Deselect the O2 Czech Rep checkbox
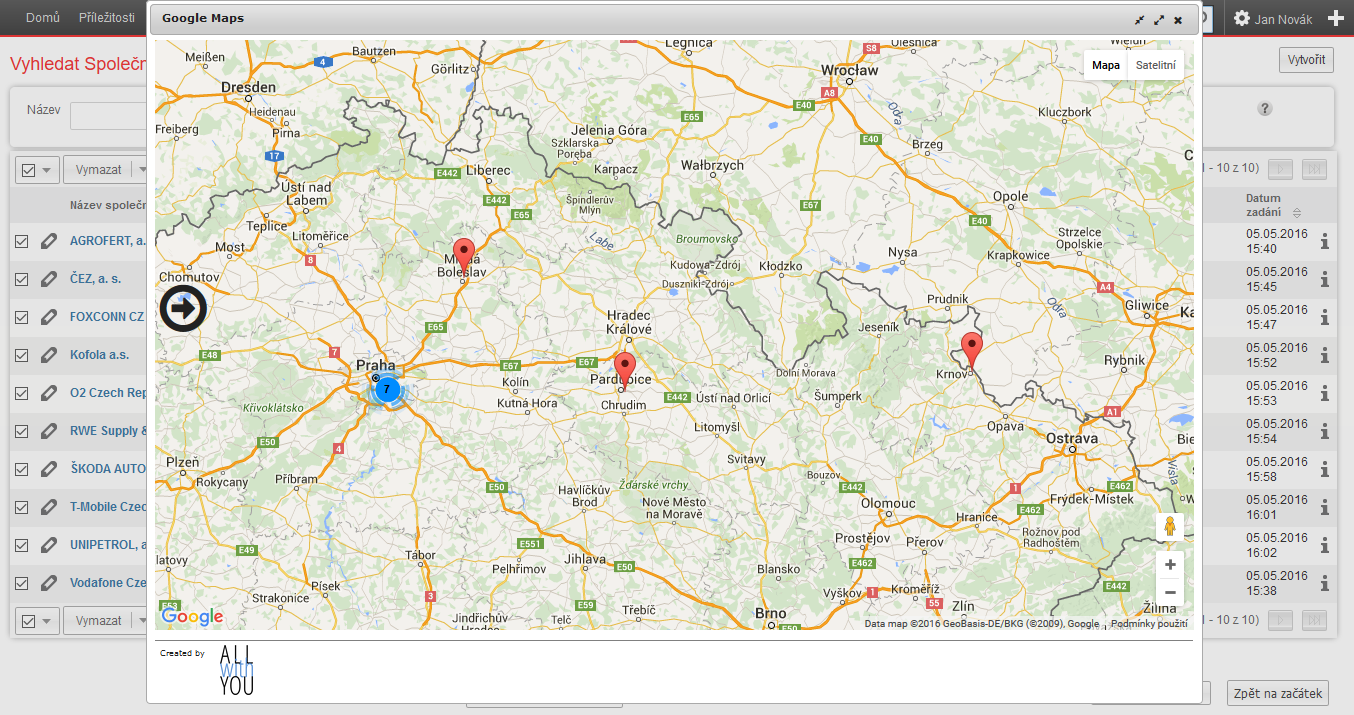 point(22,393)
